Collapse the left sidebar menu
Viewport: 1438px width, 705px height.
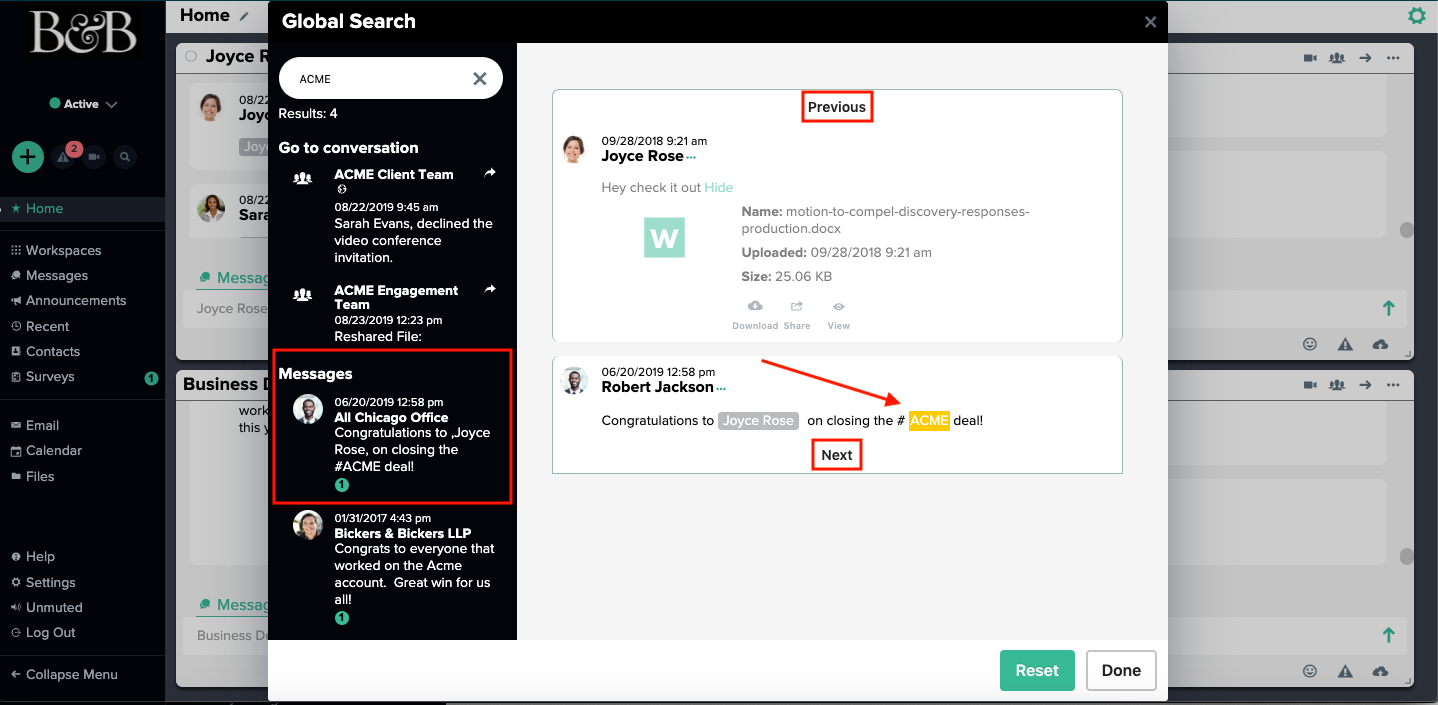click(64, 674)
